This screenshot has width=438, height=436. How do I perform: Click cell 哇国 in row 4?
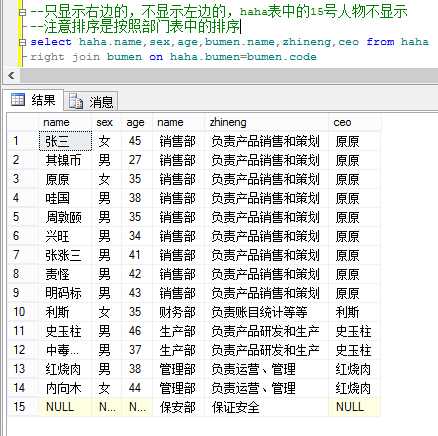pos(65,198)
